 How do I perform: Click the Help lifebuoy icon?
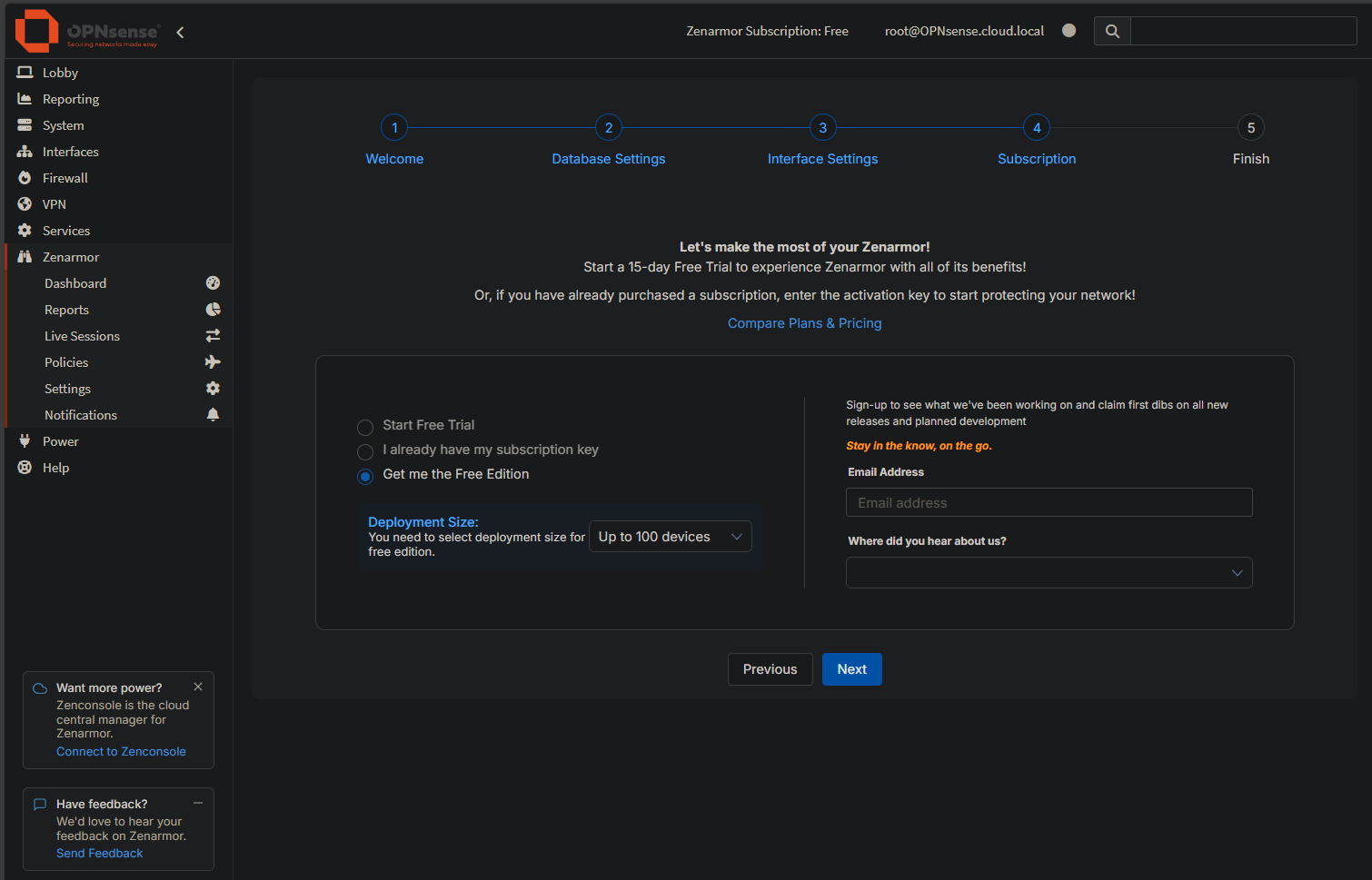point(25,468)
